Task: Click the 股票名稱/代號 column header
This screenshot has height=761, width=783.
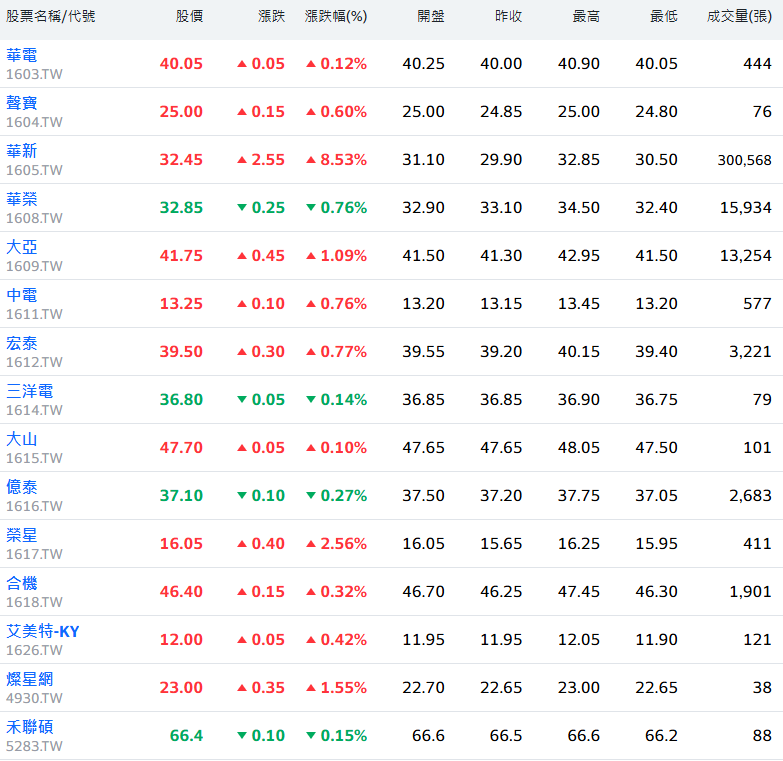Action: click(51, 17)
